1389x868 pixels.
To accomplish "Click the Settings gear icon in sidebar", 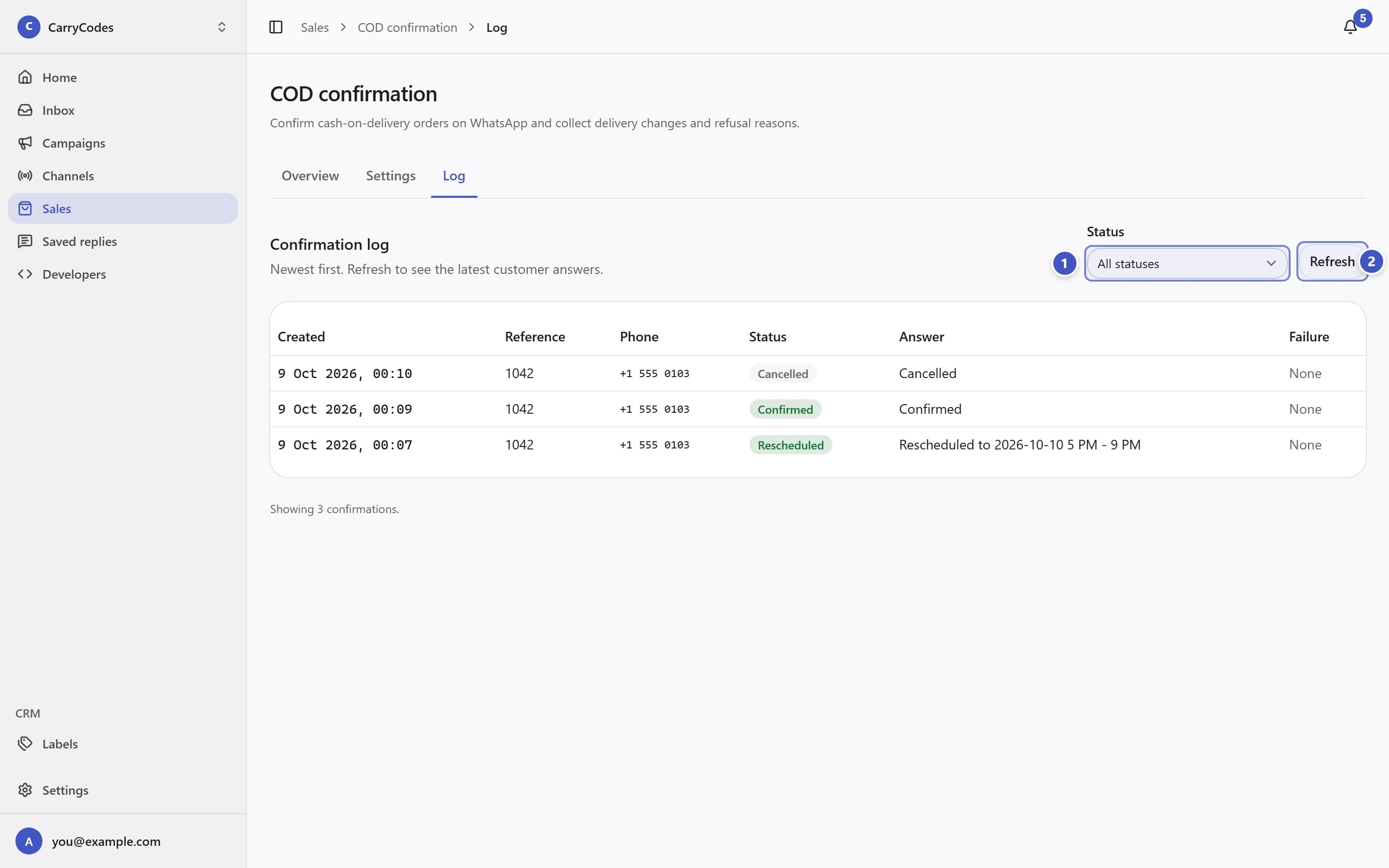I will 25,790.
